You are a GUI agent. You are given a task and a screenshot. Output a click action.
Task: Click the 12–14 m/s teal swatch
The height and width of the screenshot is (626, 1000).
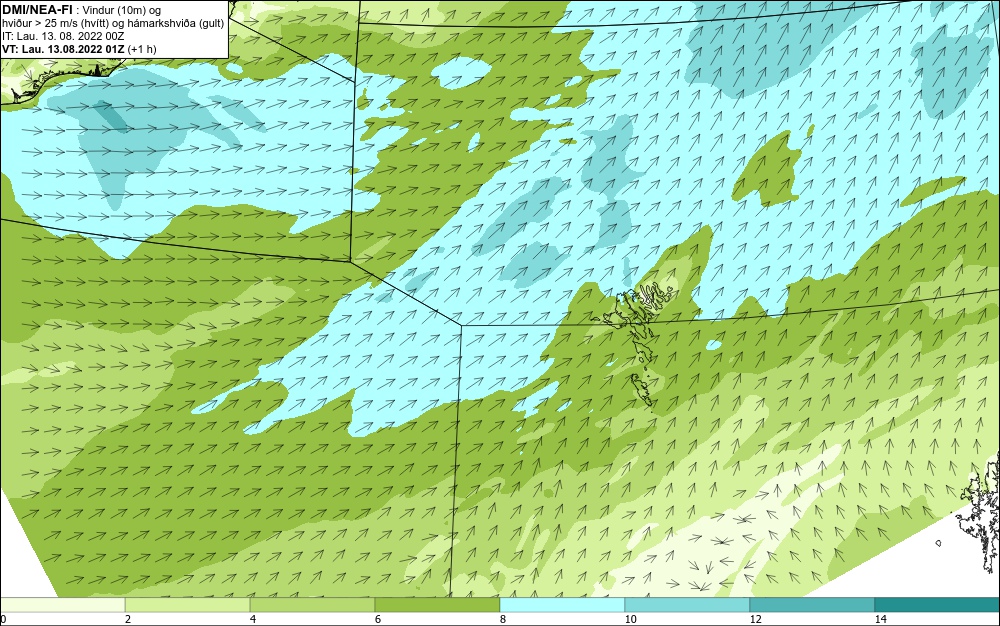point(812,605)
